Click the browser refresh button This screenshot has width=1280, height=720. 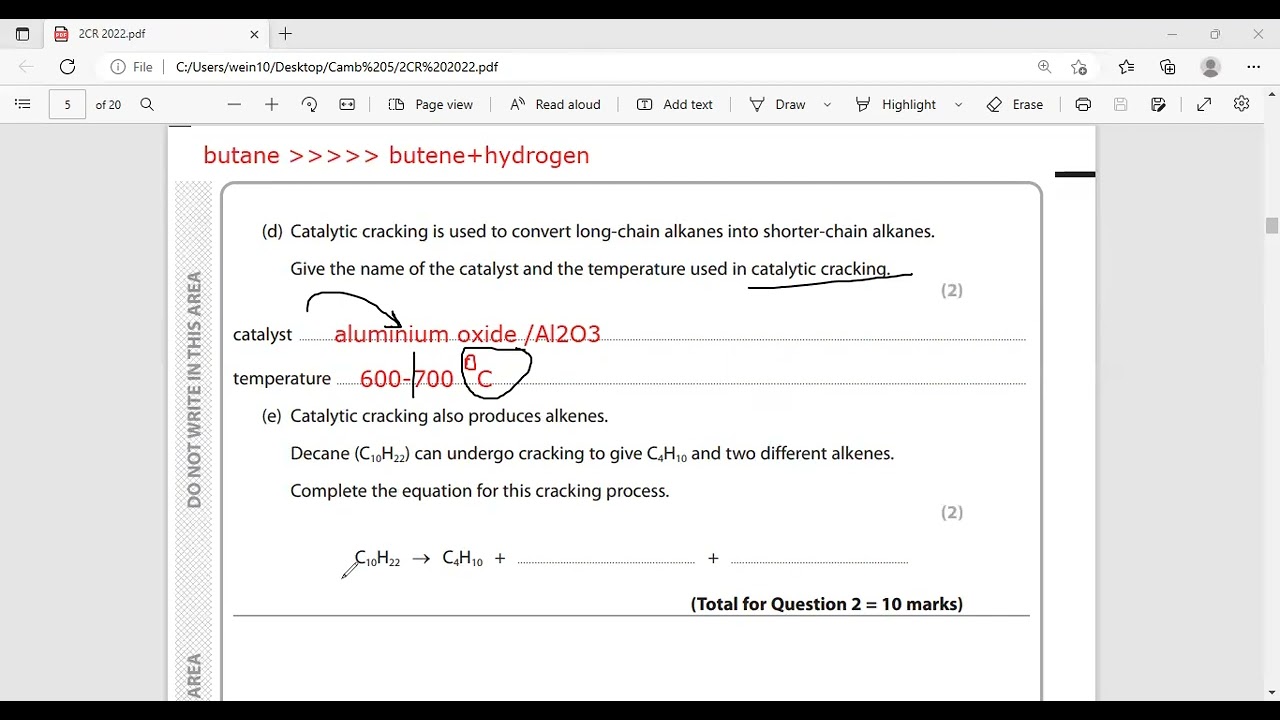[67, 67]
